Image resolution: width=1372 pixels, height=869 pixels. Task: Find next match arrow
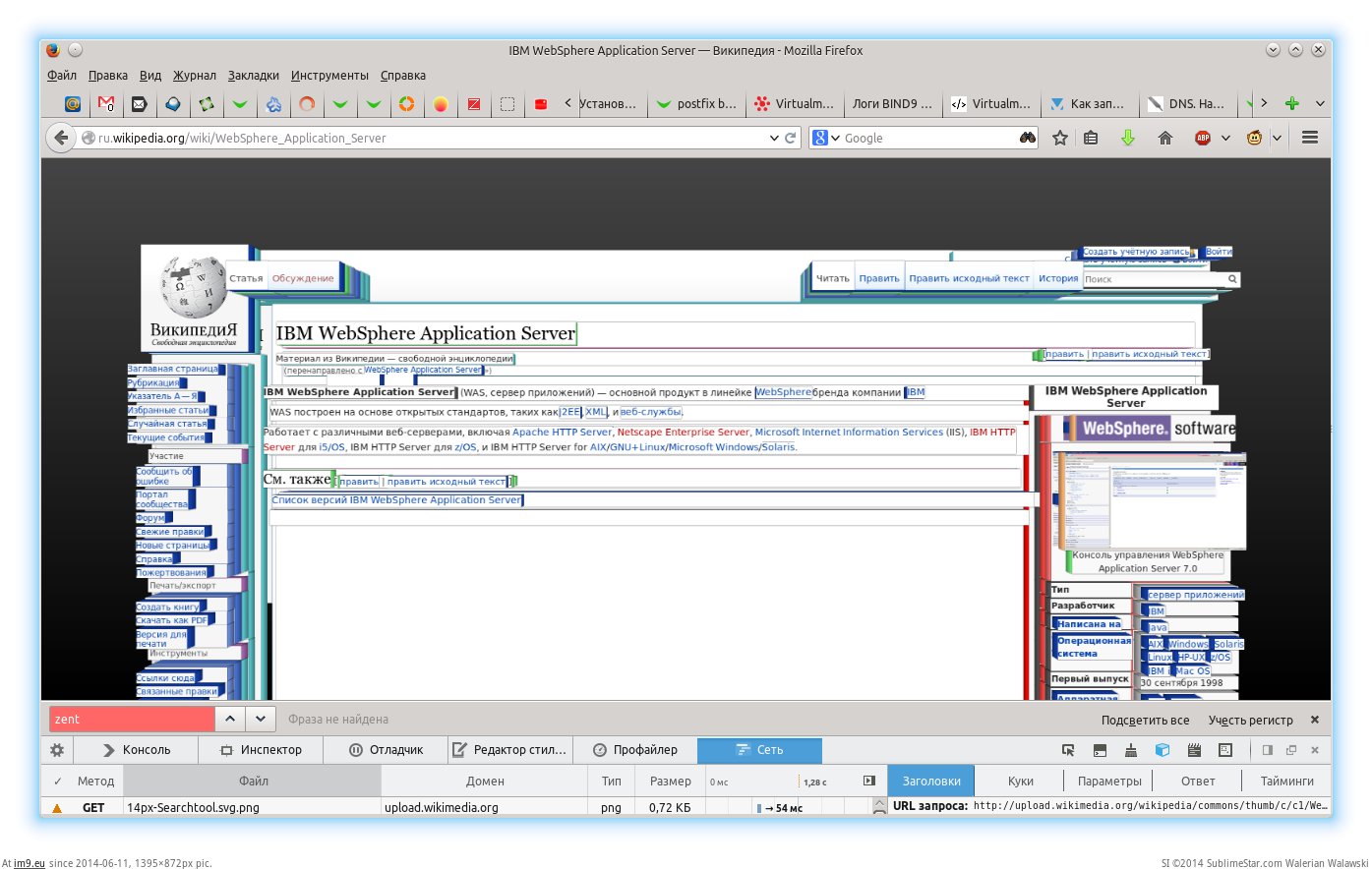tap(261, 719)
